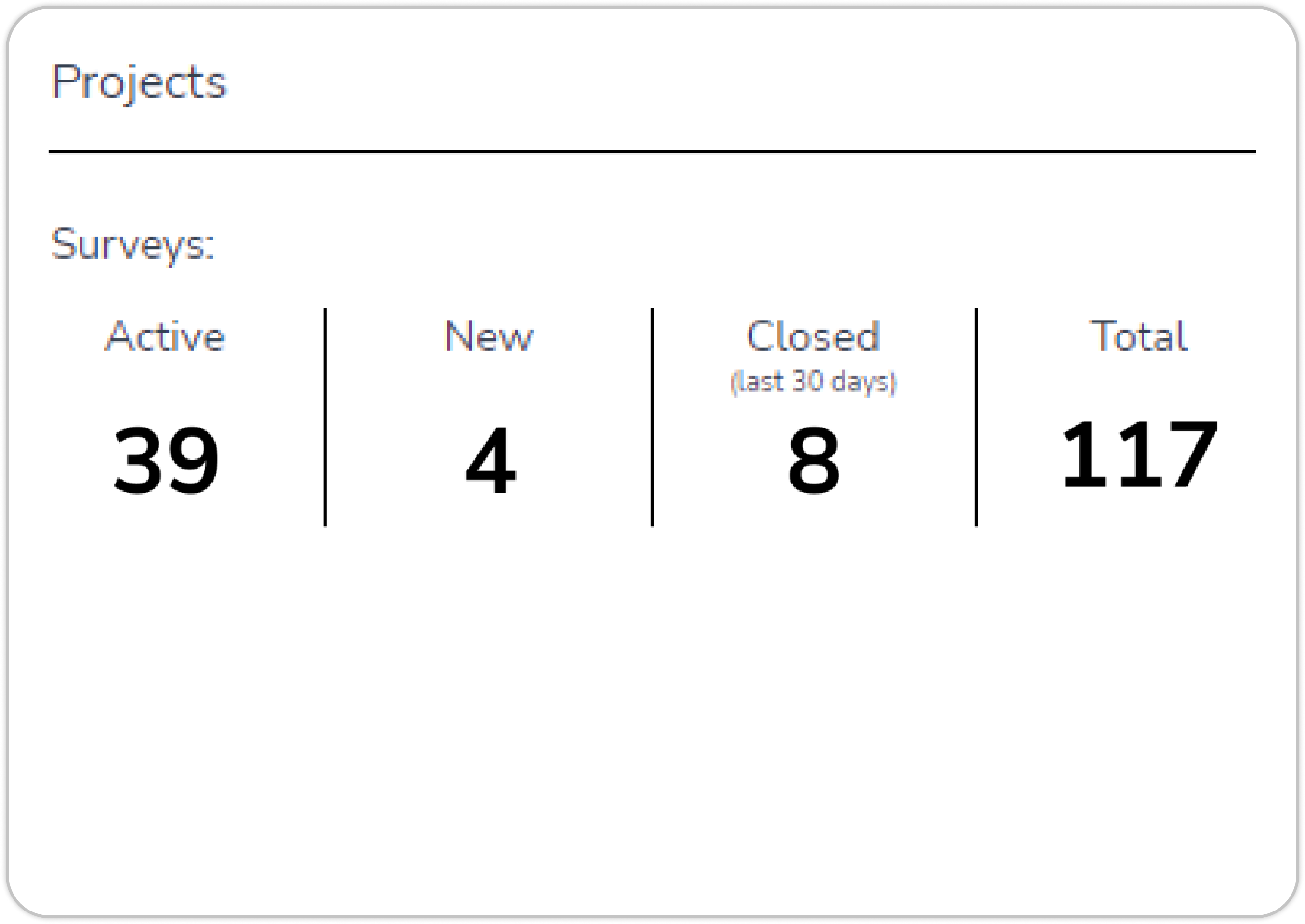Screen dimensions: 1305x924
Task: Open the Total surveys label
Action: click(x=1139, y=336)
